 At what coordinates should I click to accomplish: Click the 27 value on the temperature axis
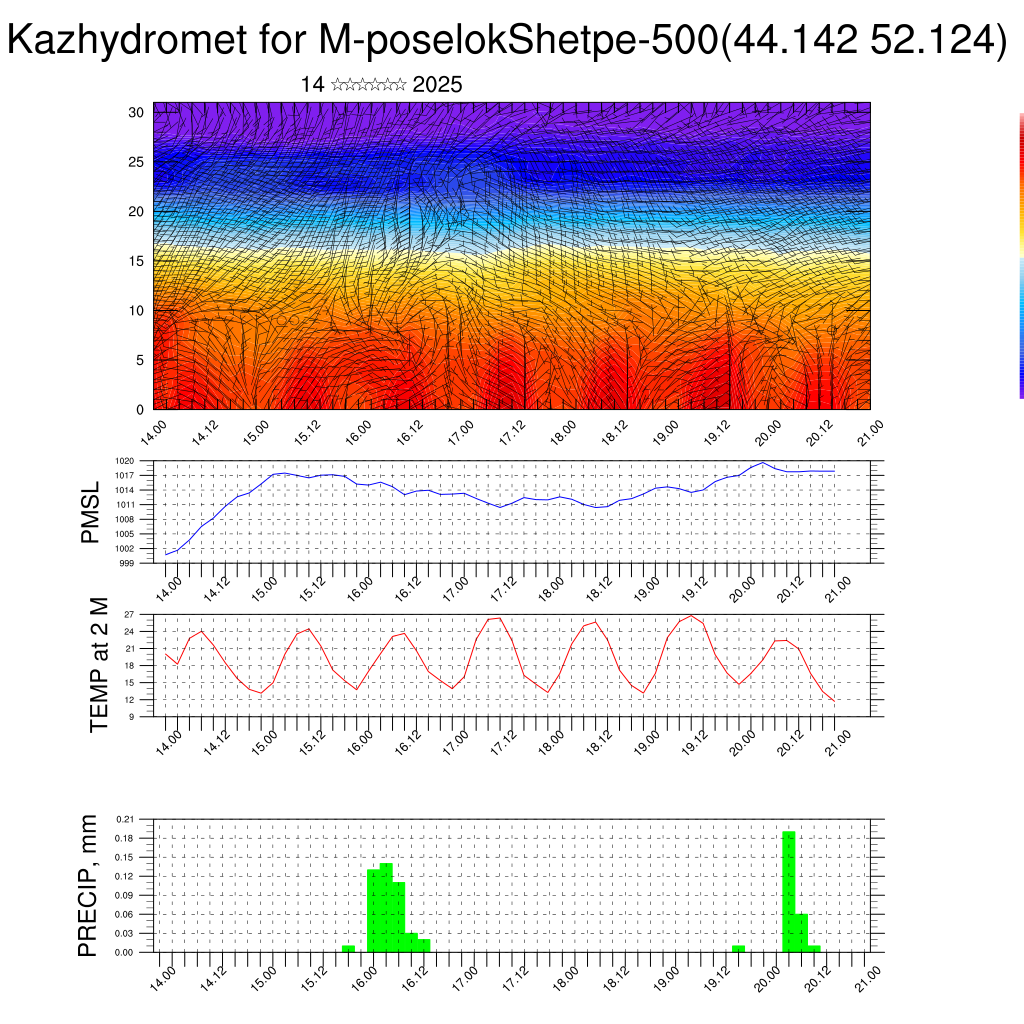click(129, 615)
